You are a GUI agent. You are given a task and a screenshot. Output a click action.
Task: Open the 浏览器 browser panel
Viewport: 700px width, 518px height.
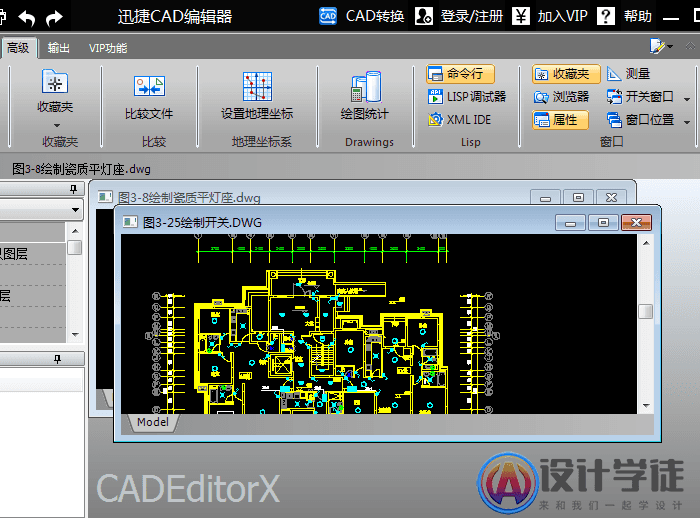pyautogui.click(x=561, y=96)
